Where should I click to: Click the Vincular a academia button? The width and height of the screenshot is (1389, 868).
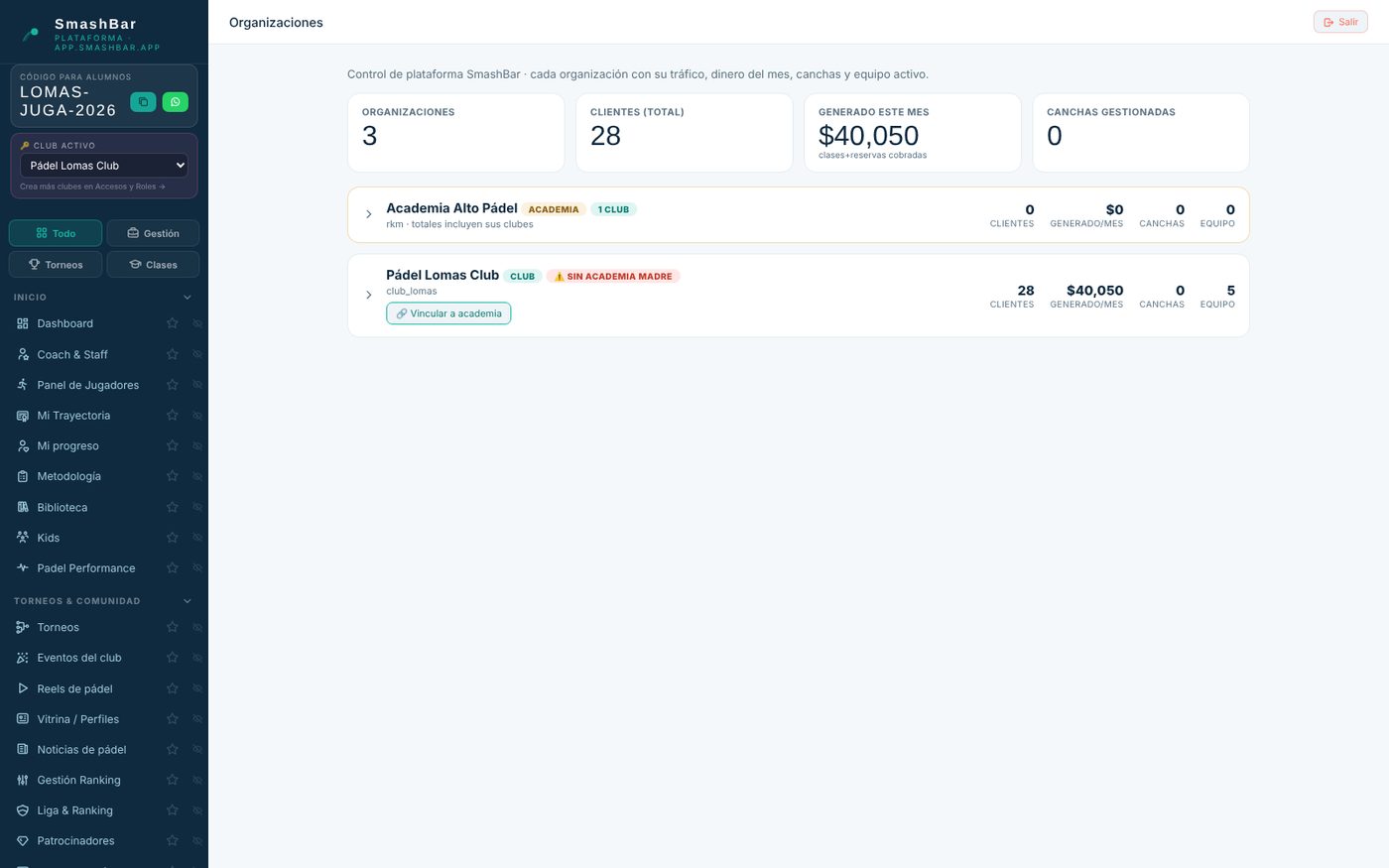click(448, 313)
